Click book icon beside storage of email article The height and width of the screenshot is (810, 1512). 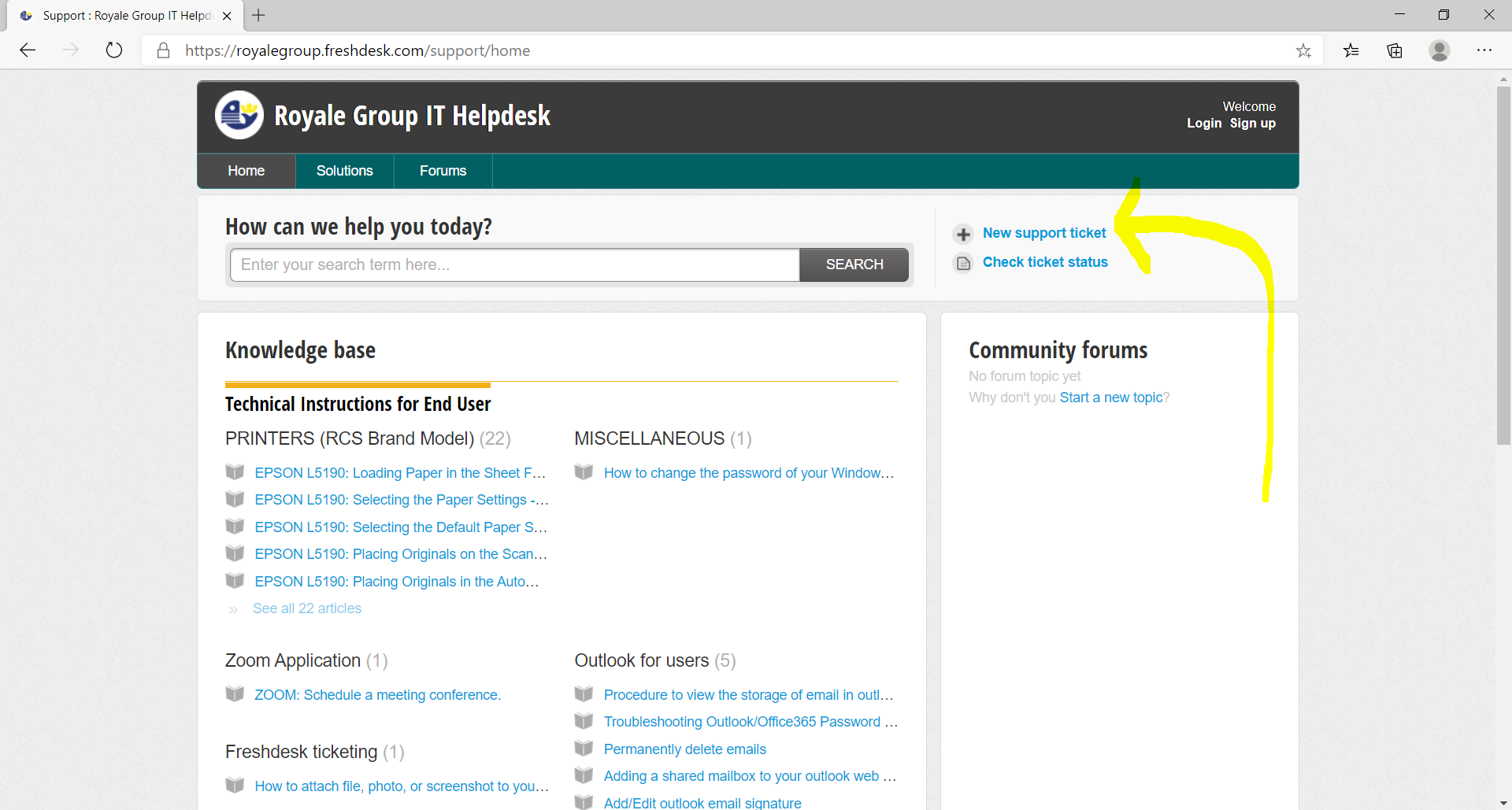[584, 694]
